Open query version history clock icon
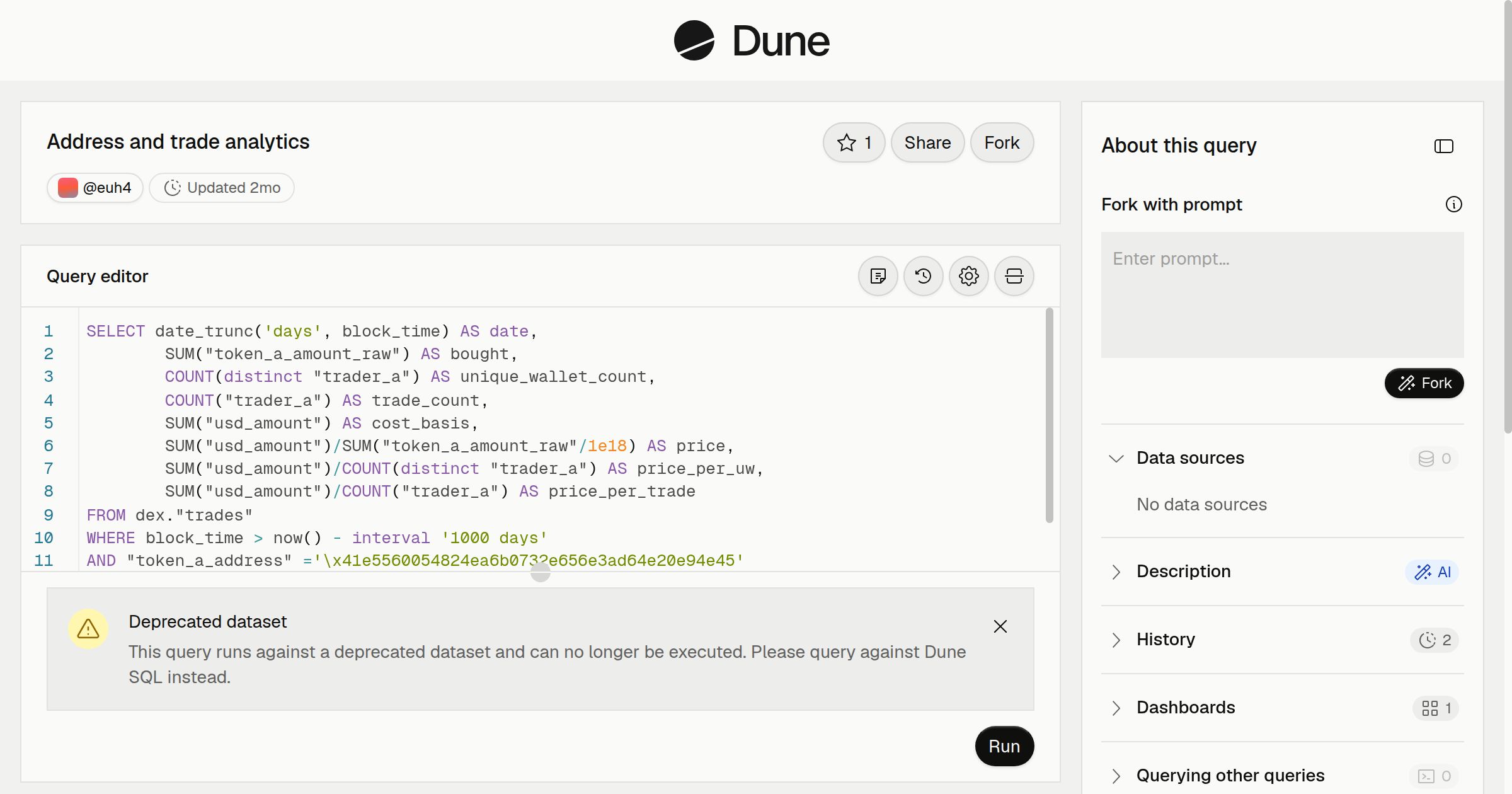The image size is (1512, 794). pyautogui.click(x=924, y=276)
